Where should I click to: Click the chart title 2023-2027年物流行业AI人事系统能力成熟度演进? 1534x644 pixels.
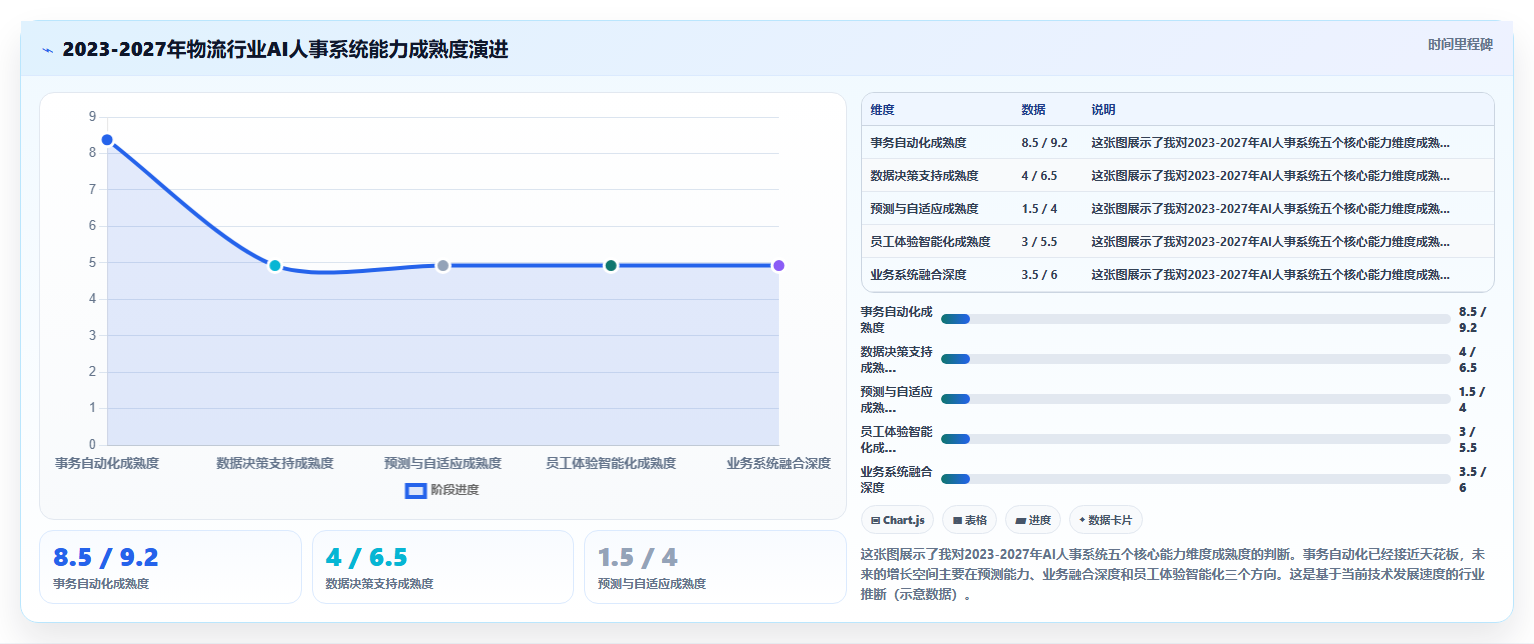point(285,49)
